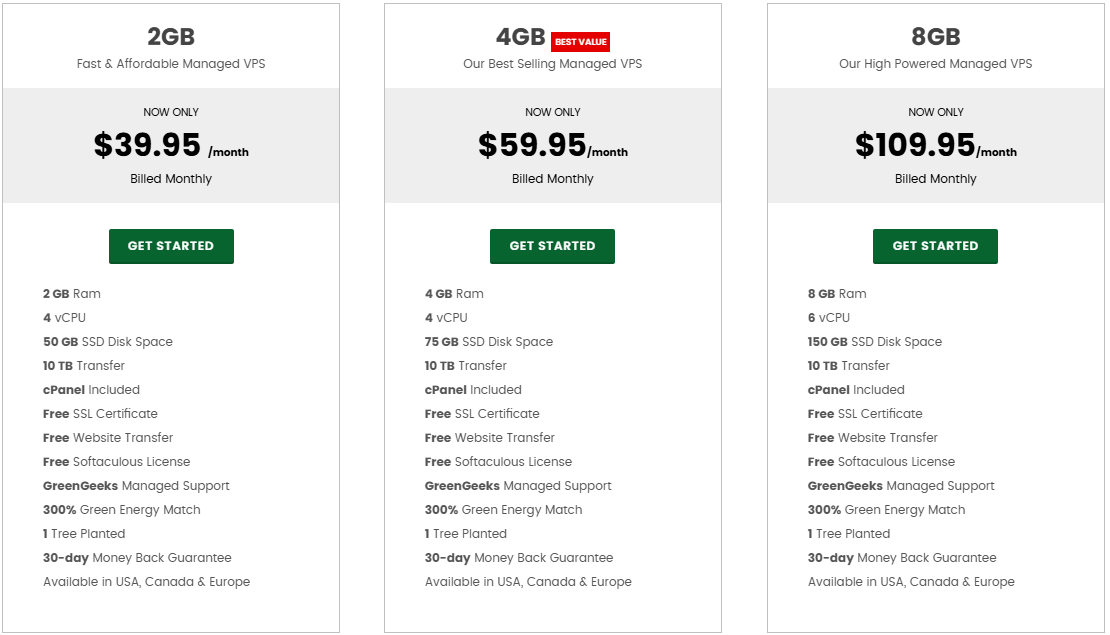Screen dimensions: 1110x635
Task: Select the 2GB plan heading
Action: coord(171,37)
